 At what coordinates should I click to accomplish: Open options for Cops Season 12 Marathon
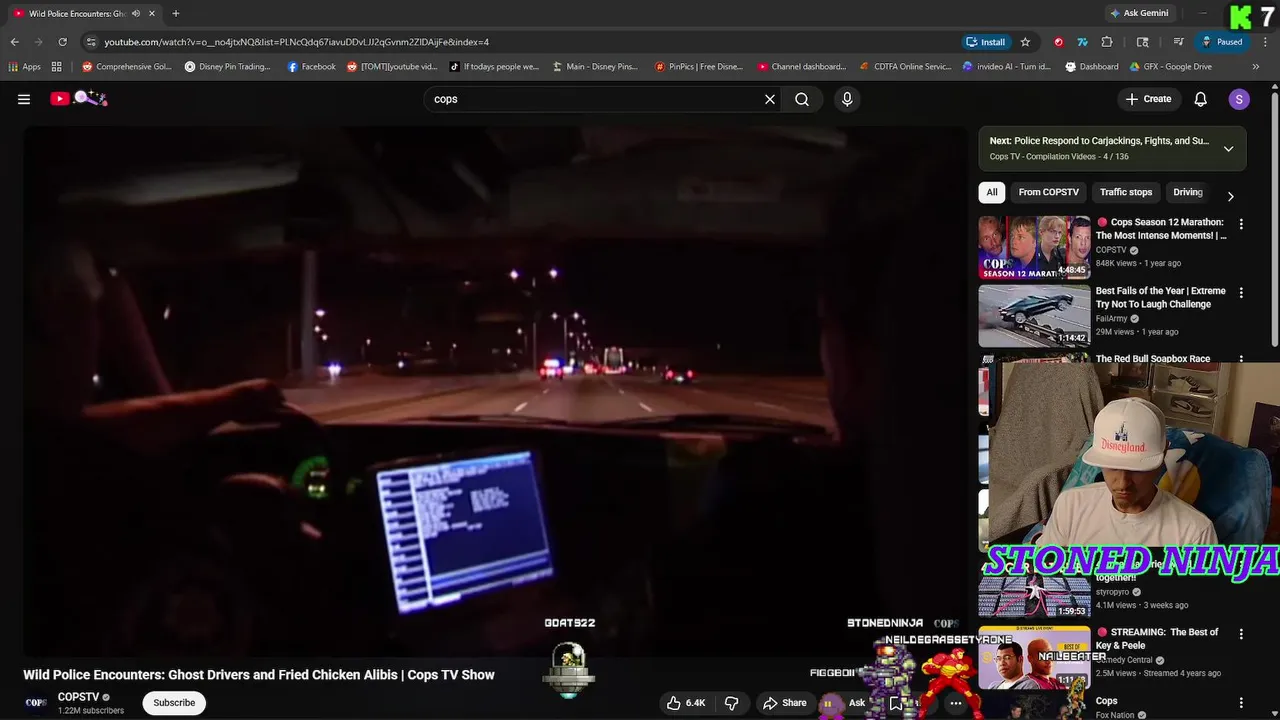(1241, 224)
